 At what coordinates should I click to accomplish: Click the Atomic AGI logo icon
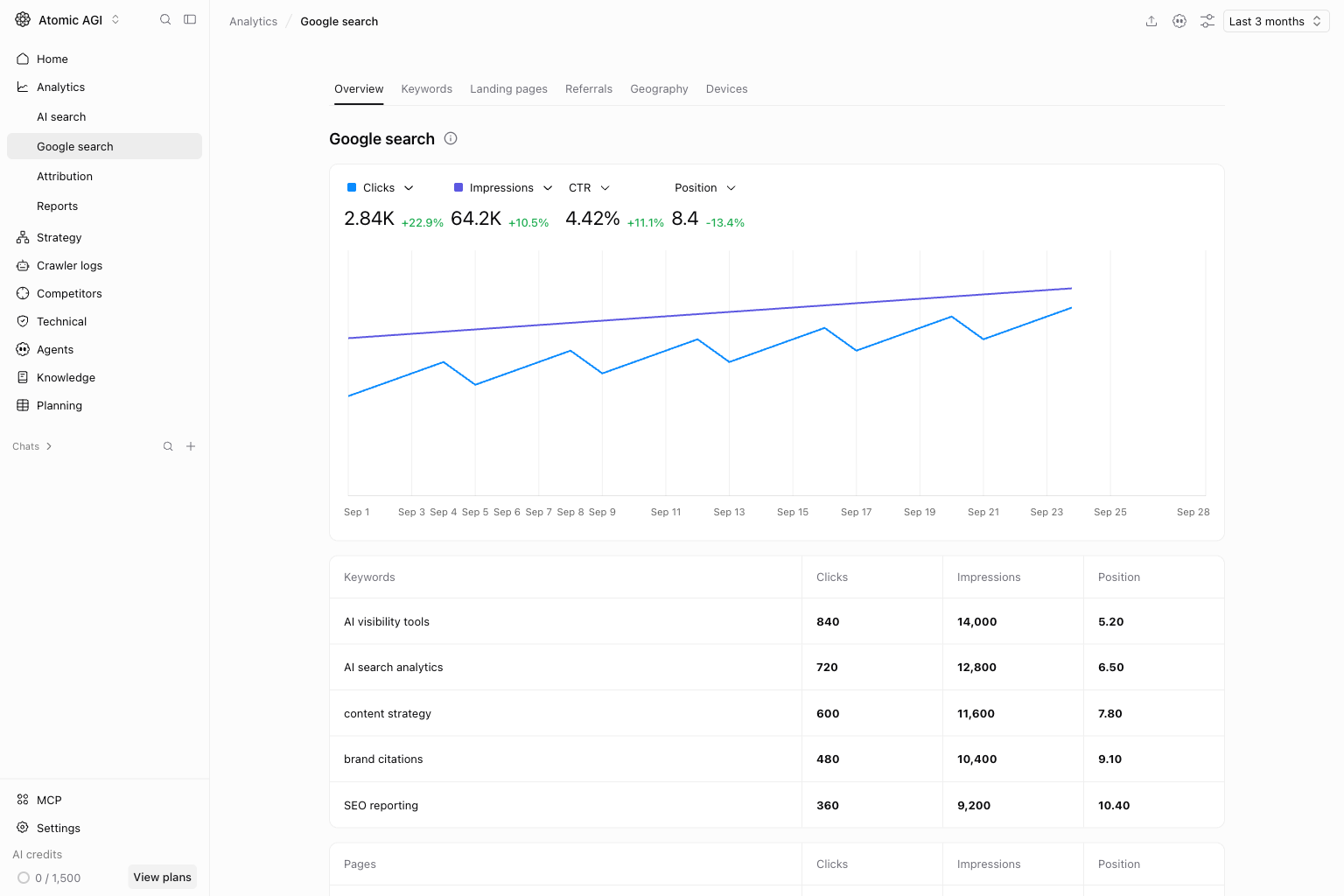[x=23, y=19]
